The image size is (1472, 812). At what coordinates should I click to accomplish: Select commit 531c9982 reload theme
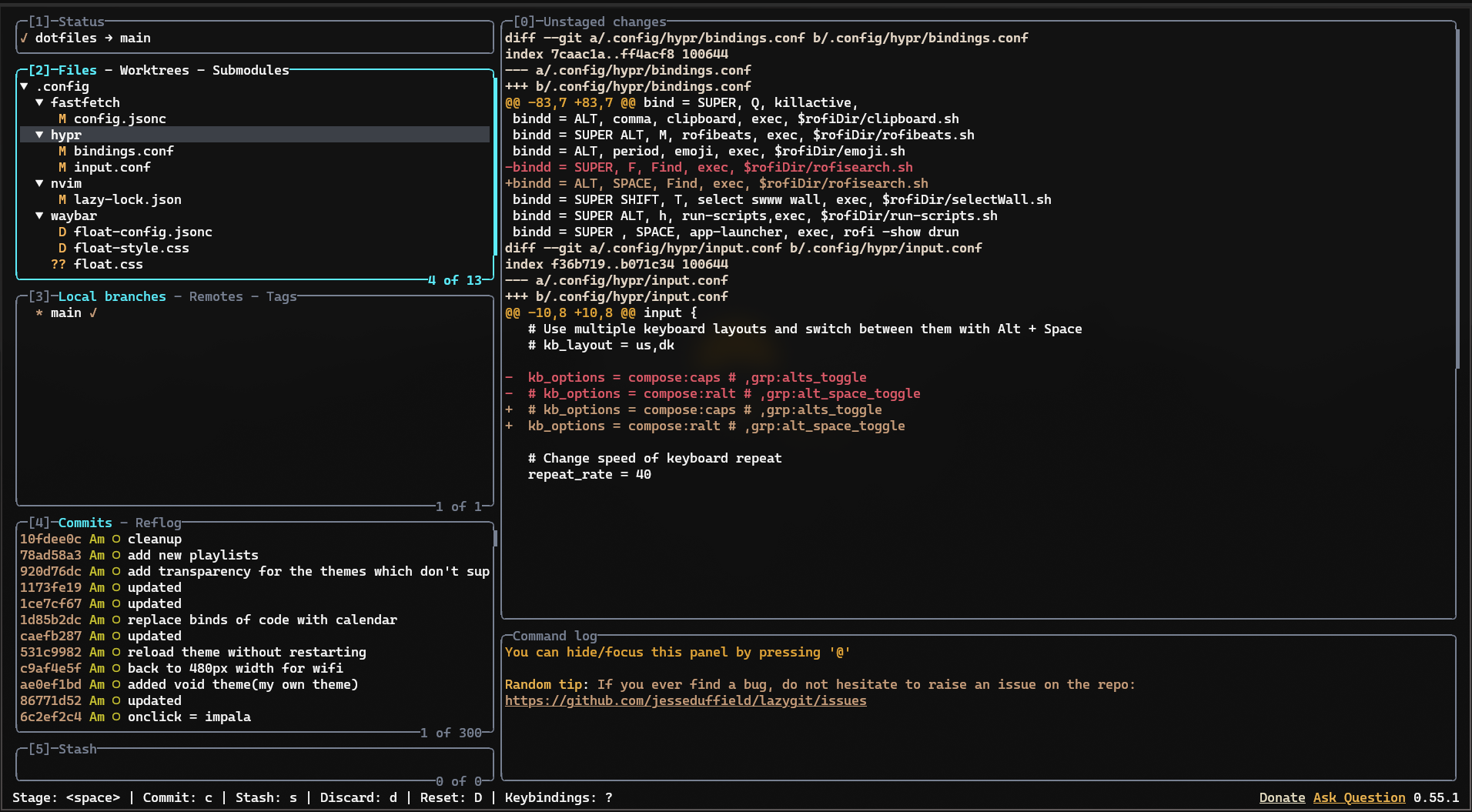[x=255, y=652]
